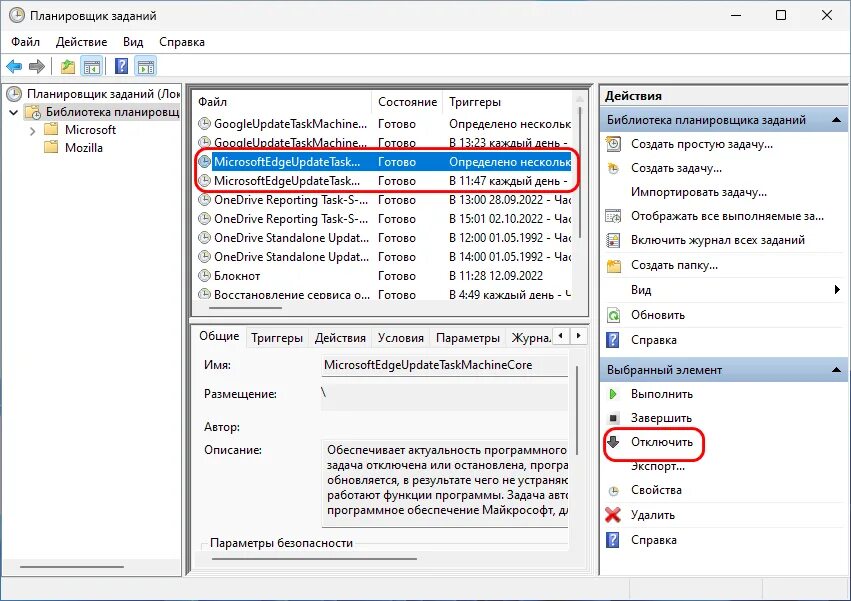The image size is (851, 601).
Task: Click the black End square icon
Action: (613, 418)
